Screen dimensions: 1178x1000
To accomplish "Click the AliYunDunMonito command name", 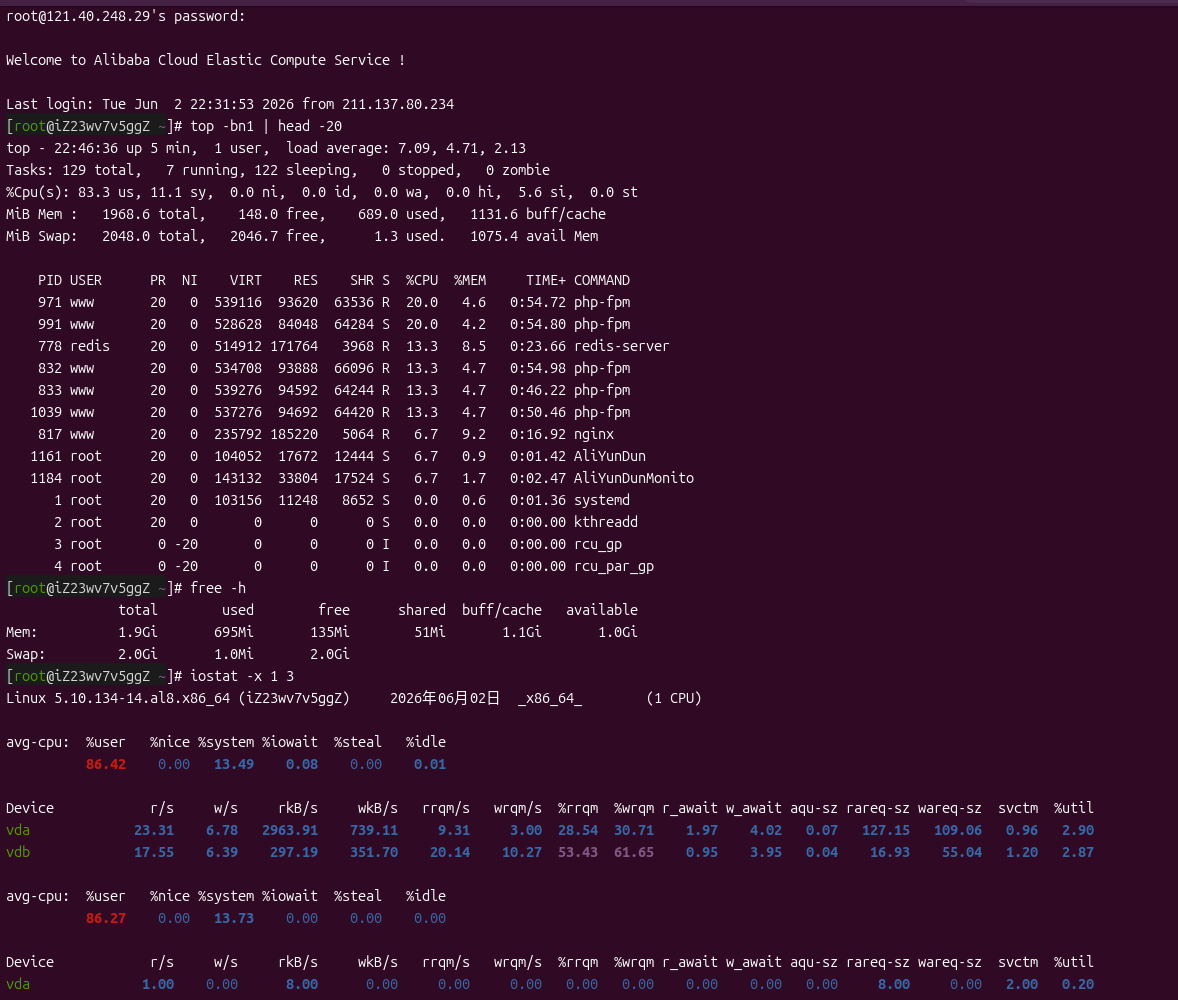I will (x=633, y=478).
